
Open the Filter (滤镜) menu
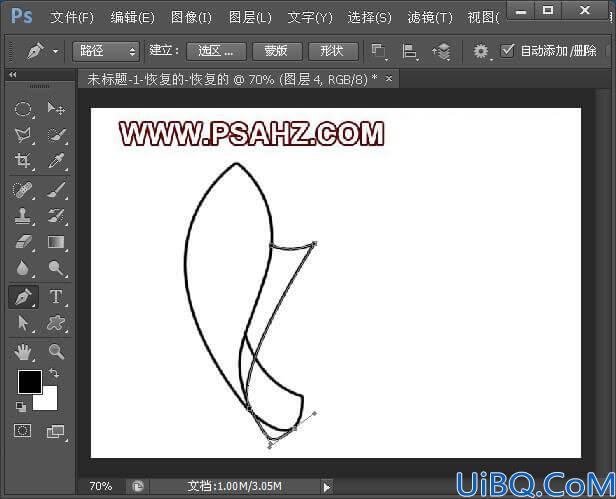point(430,17)
